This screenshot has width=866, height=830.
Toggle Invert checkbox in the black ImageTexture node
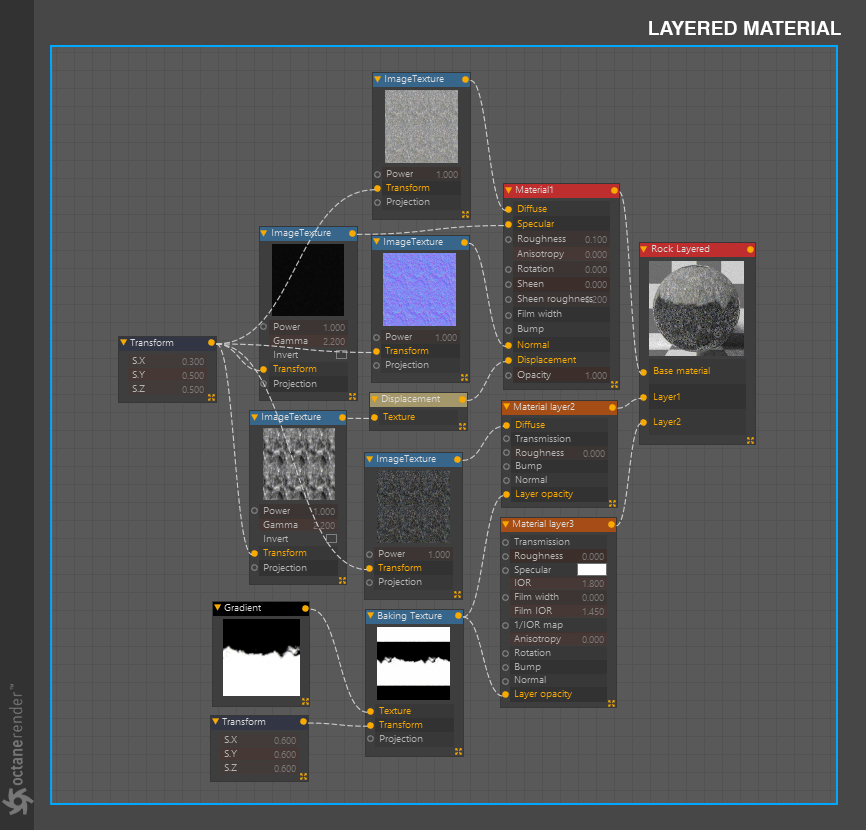[341, 355]
